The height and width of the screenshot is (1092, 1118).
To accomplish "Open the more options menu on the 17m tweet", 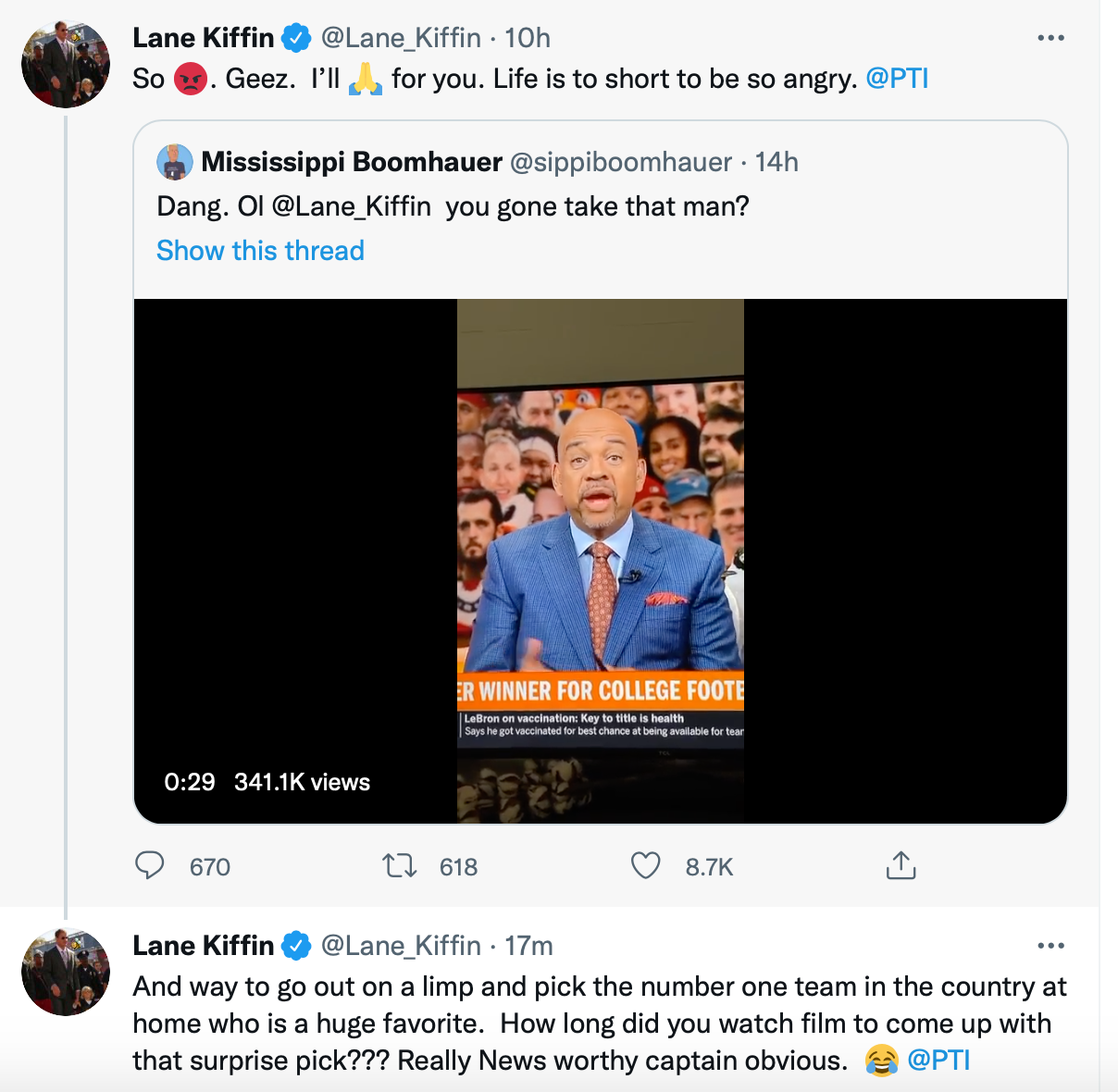I will click(1050, 946).
